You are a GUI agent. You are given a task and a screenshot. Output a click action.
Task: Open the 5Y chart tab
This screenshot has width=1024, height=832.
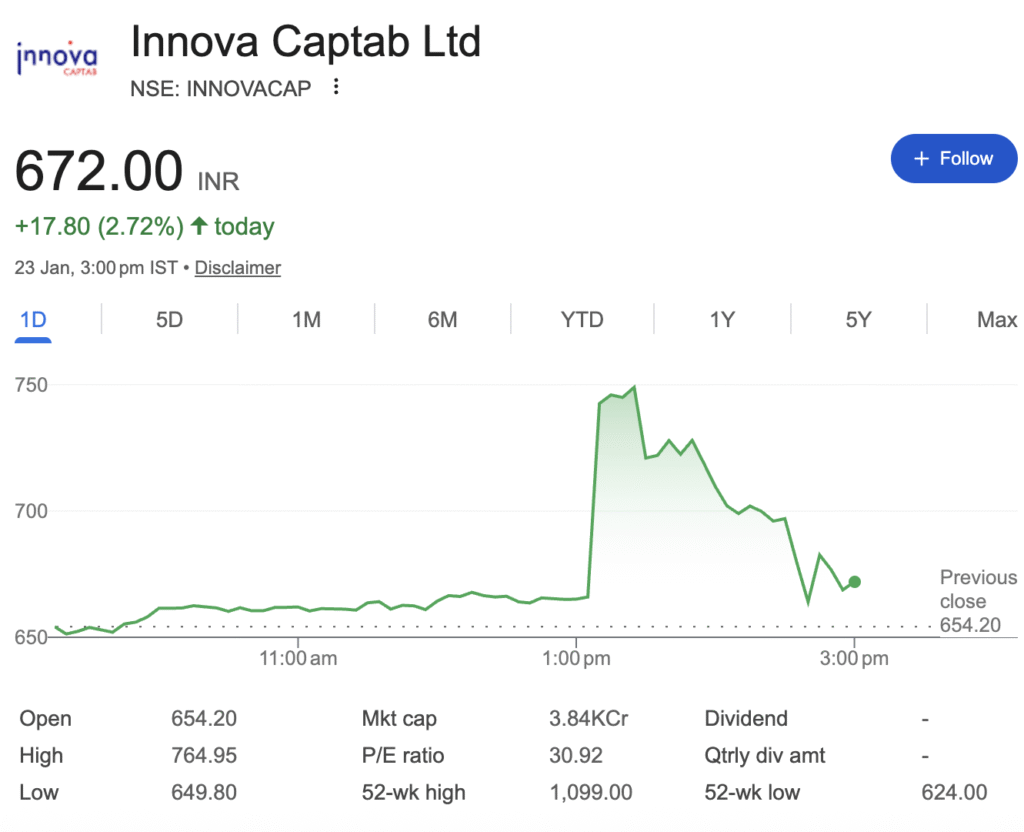coord(858,320)
